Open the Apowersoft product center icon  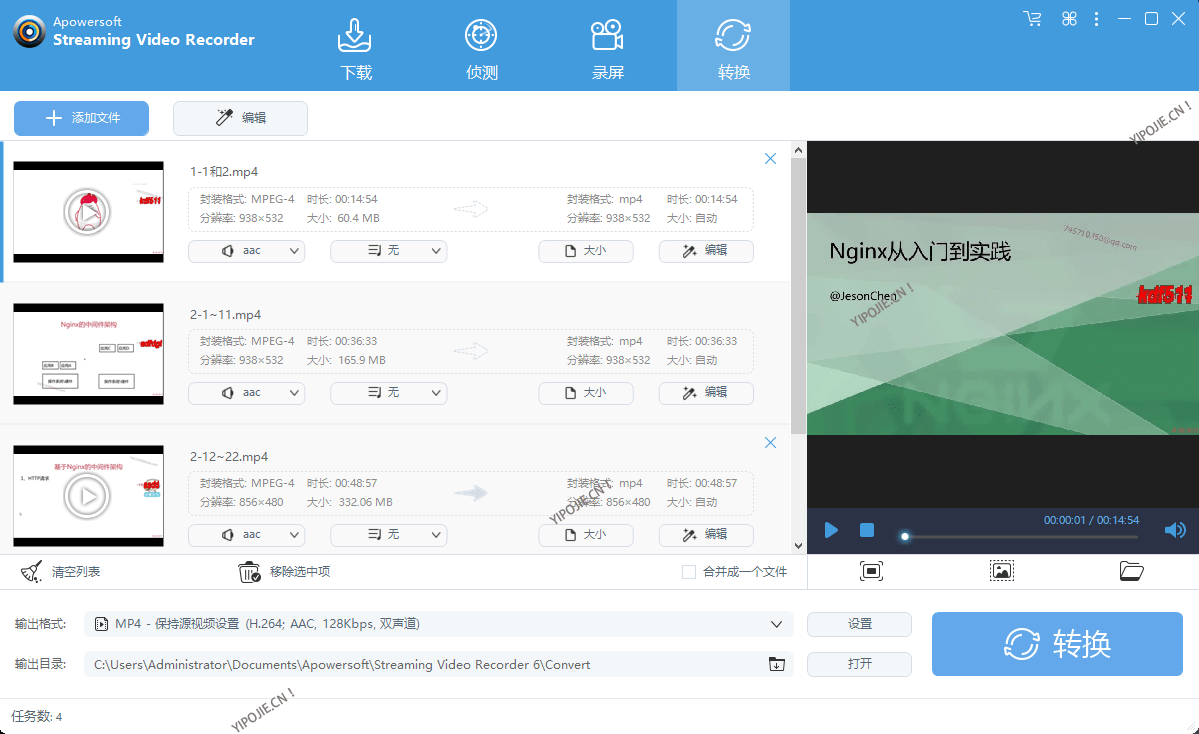(x=1068, y=18)
